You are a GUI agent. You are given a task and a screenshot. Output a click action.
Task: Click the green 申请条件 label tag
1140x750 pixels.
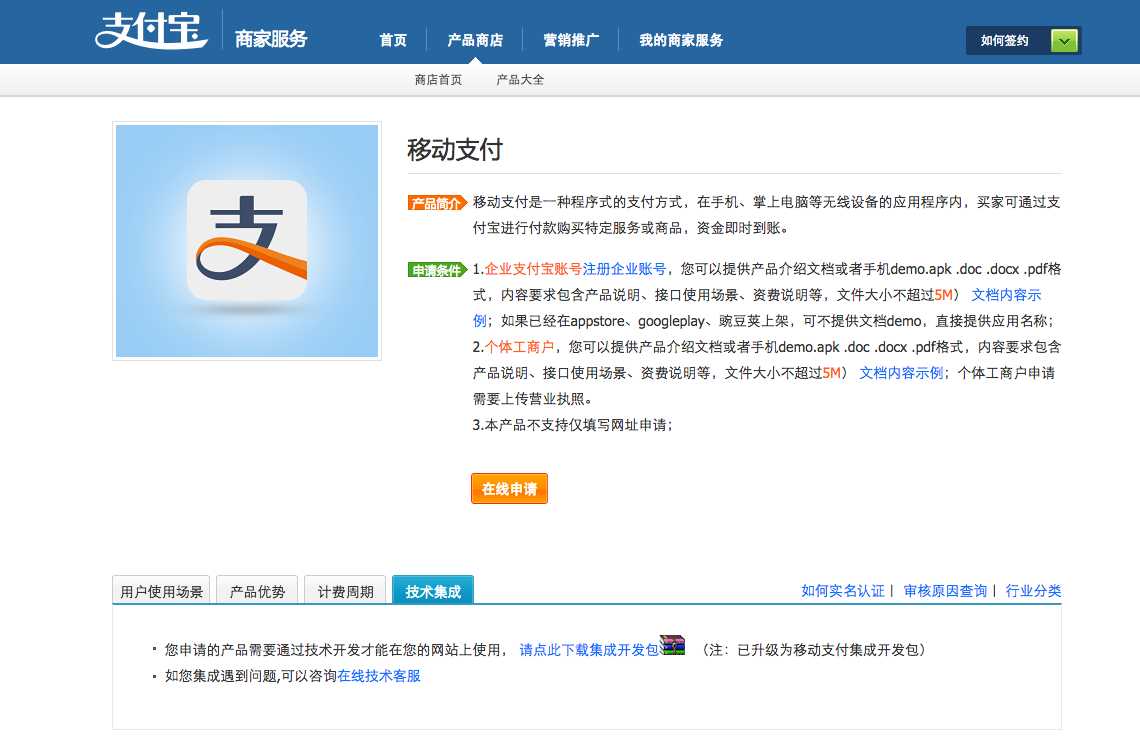coord(437,270)
